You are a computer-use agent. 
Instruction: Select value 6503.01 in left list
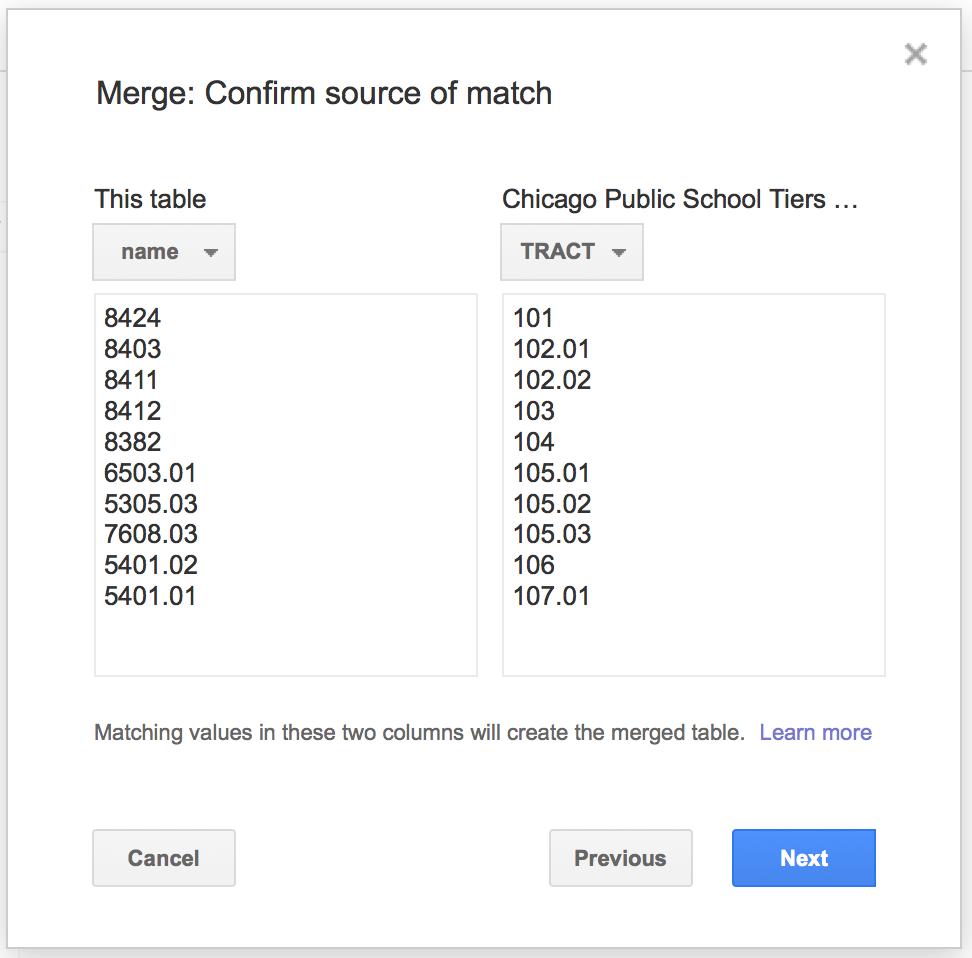[150, 473]
